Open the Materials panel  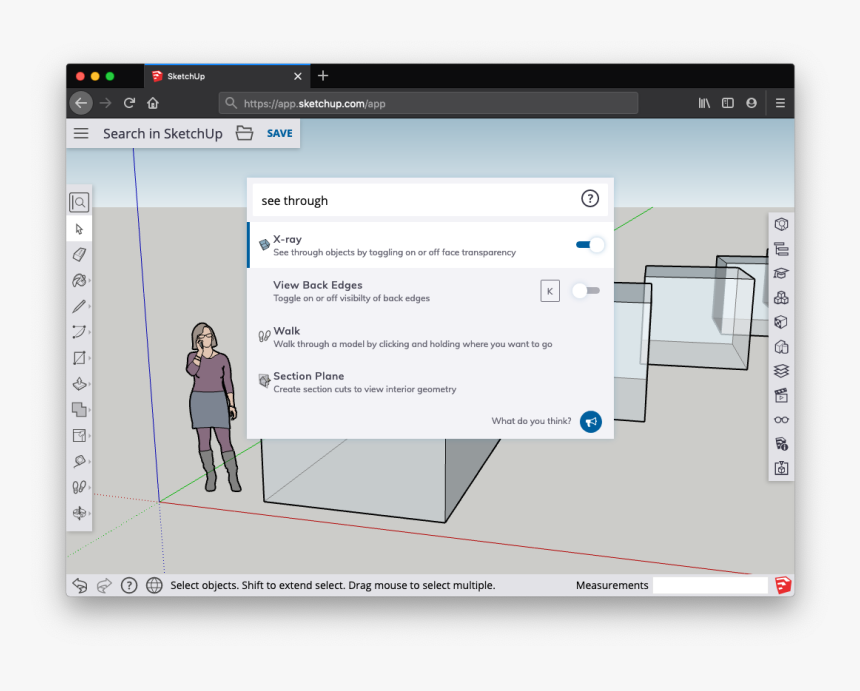coord(781,322)
